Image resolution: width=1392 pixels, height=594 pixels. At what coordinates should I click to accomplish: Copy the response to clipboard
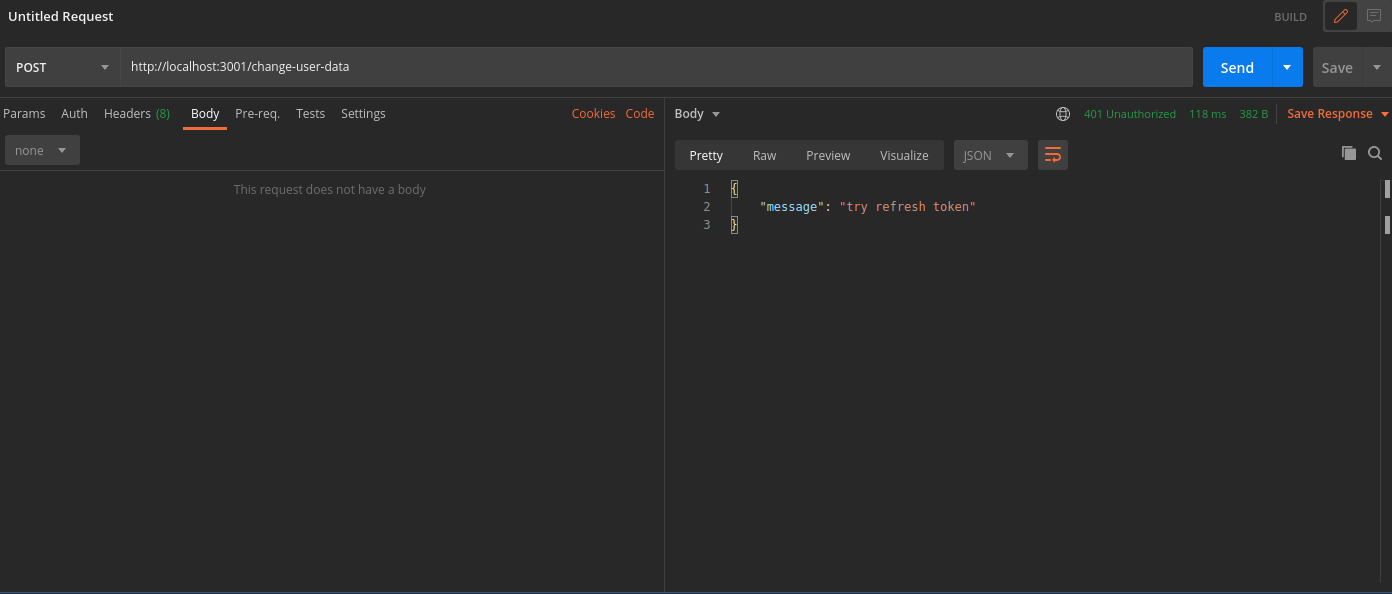(x=1348, y=153)
